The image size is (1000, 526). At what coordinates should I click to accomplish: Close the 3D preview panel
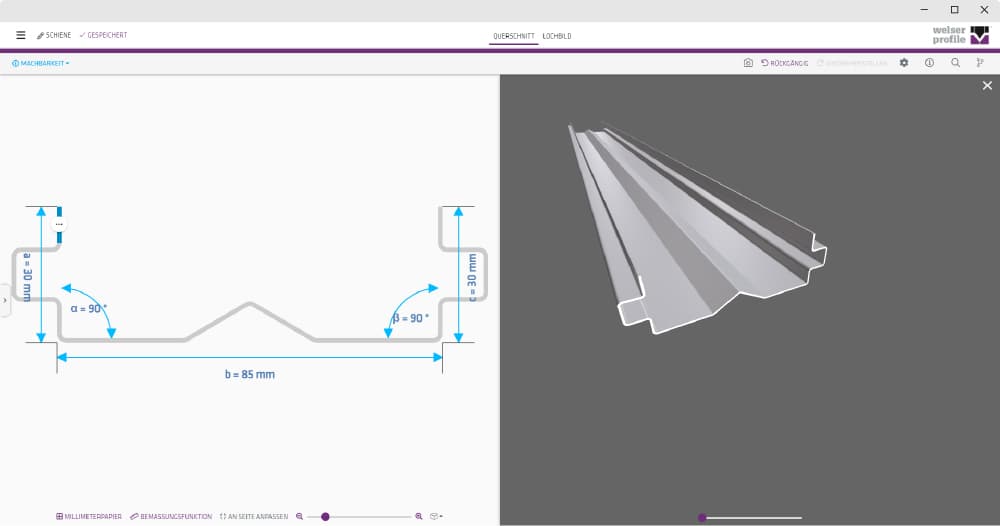coord(987,86)
